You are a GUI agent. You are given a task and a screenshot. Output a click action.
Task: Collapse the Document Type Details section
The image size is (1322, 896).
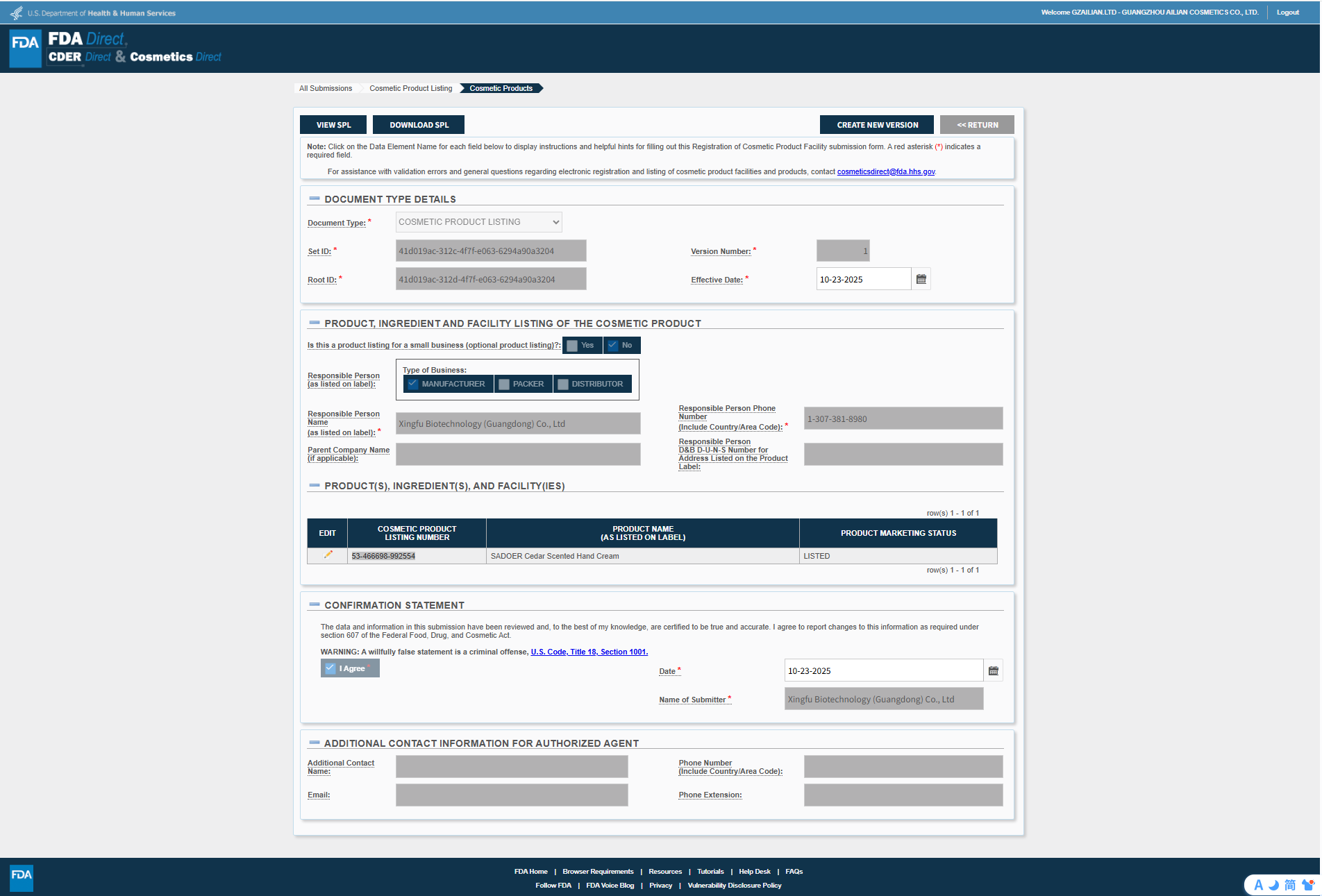pyautogui.click(x=315, y=199)
